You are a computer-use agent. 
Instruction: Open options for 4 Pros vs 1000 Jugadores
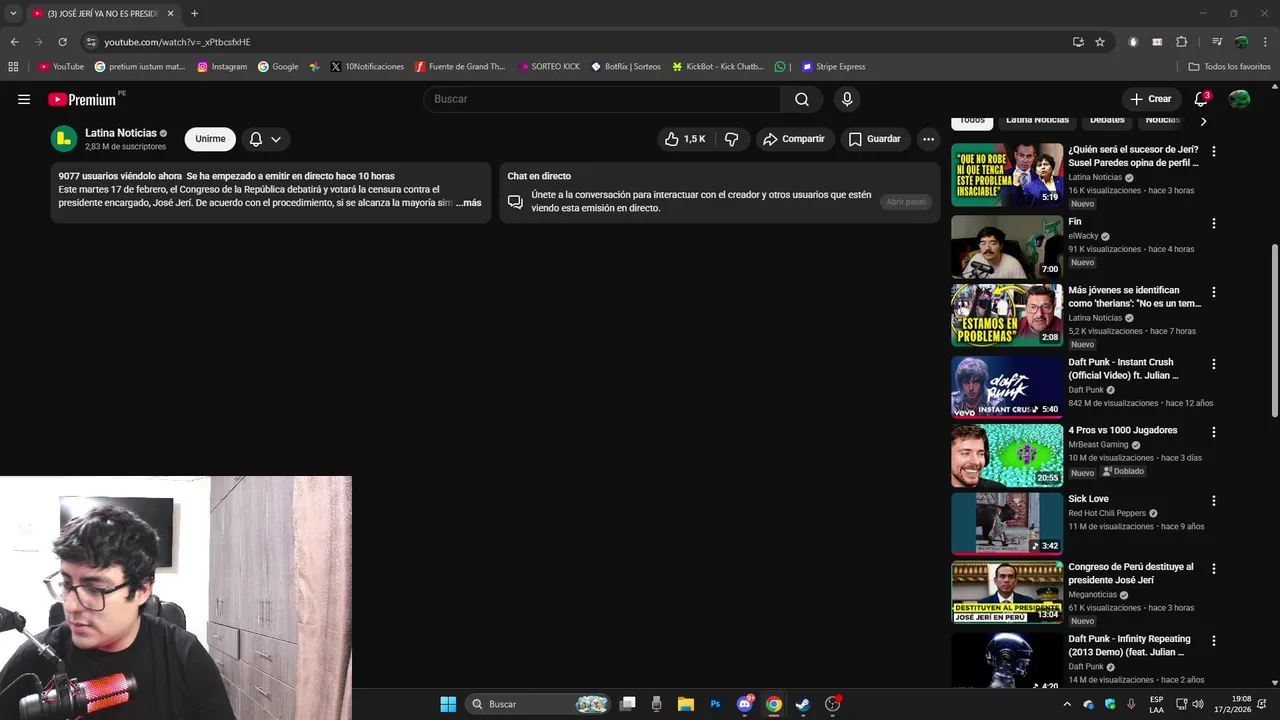click(x=1214, y=432)
